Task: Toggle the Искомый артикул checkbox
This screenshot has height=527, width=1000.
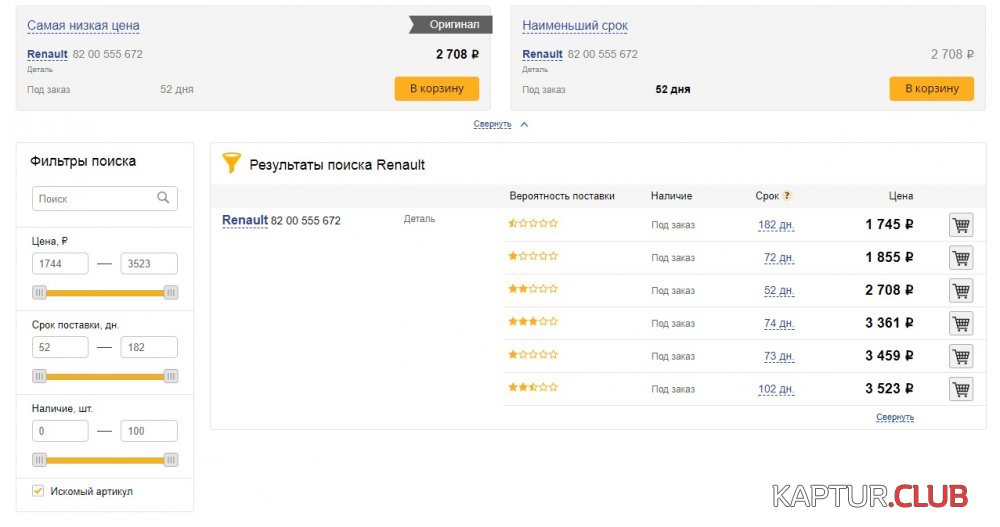Action: [x=38, y=491]
